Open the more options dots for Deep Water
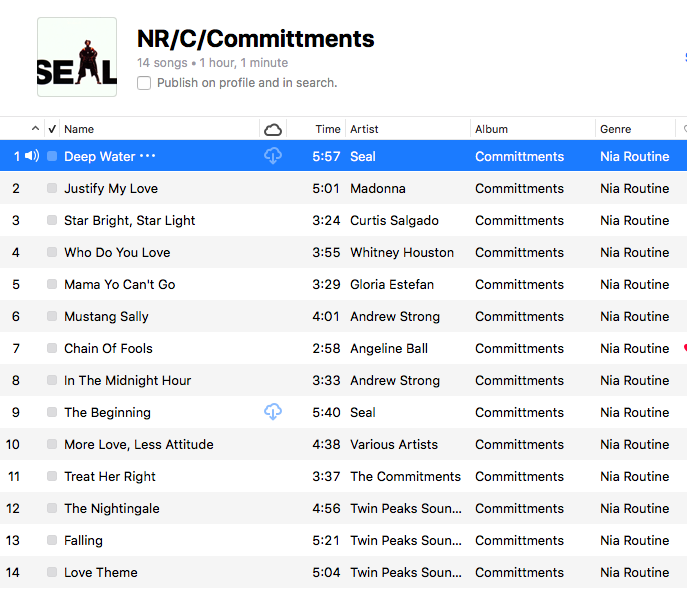Image resolution: width=687 pixels, height=596 pixels. coord(147,156)
